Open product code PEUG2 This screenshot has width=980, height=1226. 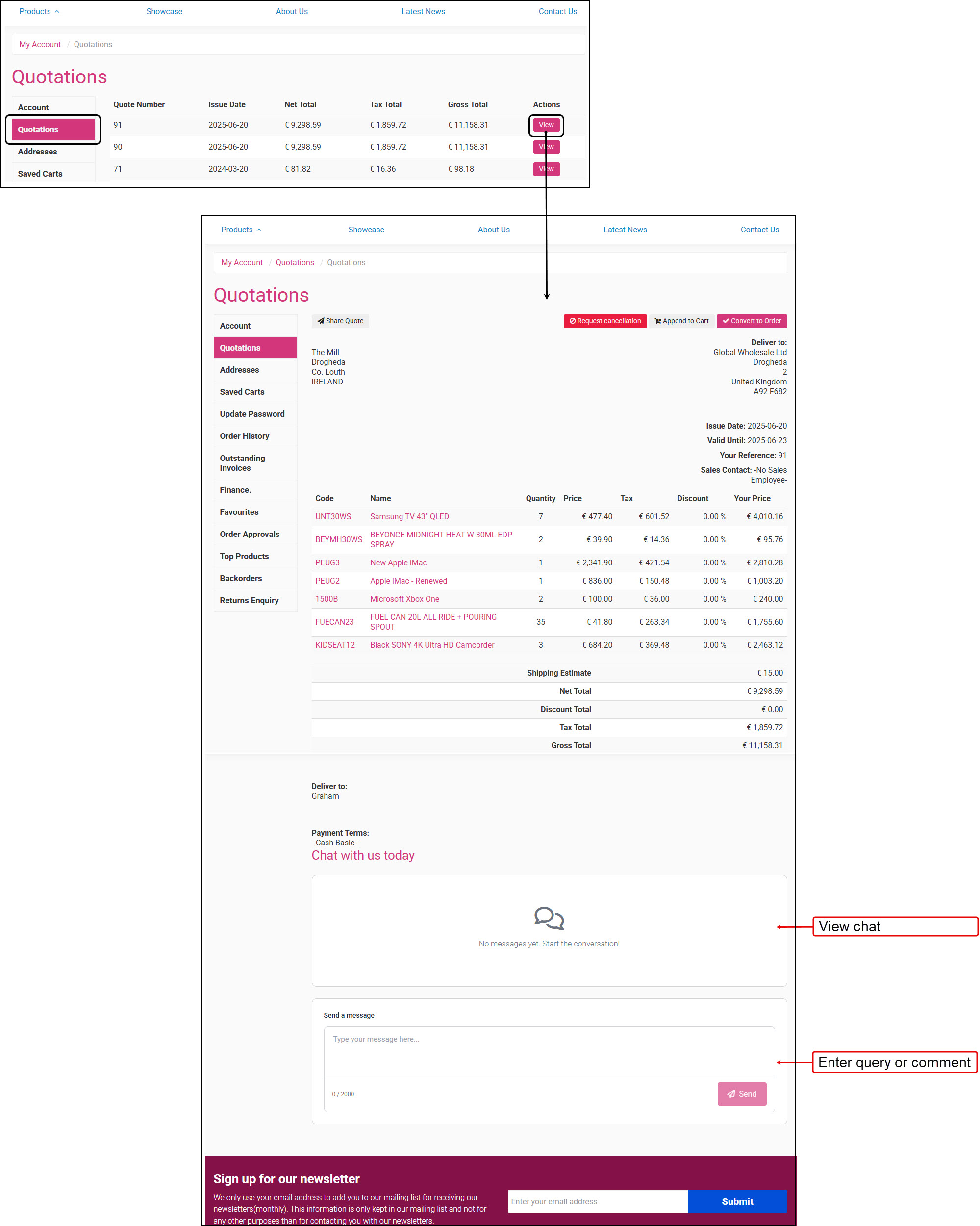(x=327, y=581)
